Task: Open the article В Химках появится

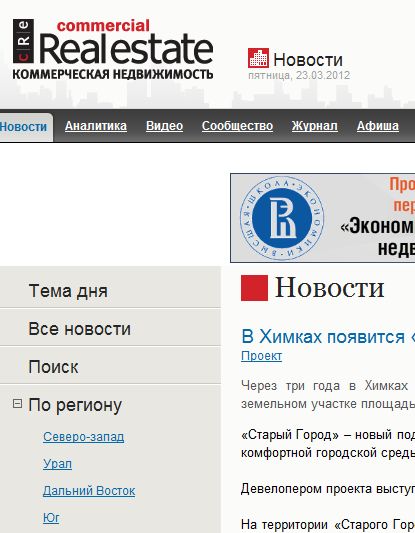Action: [x=328, y=337]
